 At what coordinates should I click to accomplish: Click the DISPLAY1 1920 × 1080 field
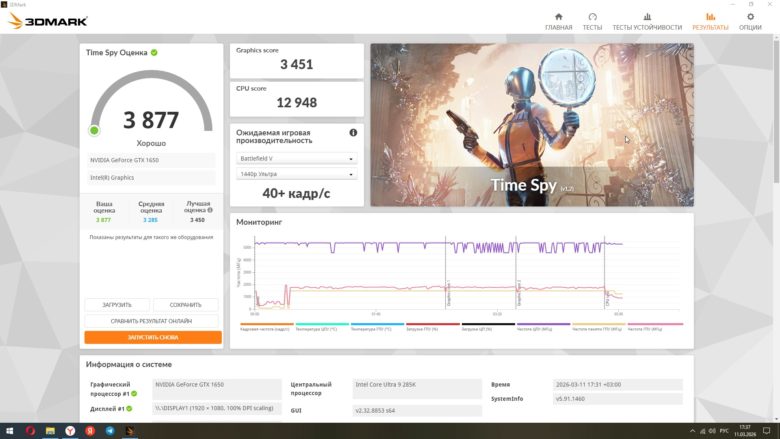pos(216,409)
